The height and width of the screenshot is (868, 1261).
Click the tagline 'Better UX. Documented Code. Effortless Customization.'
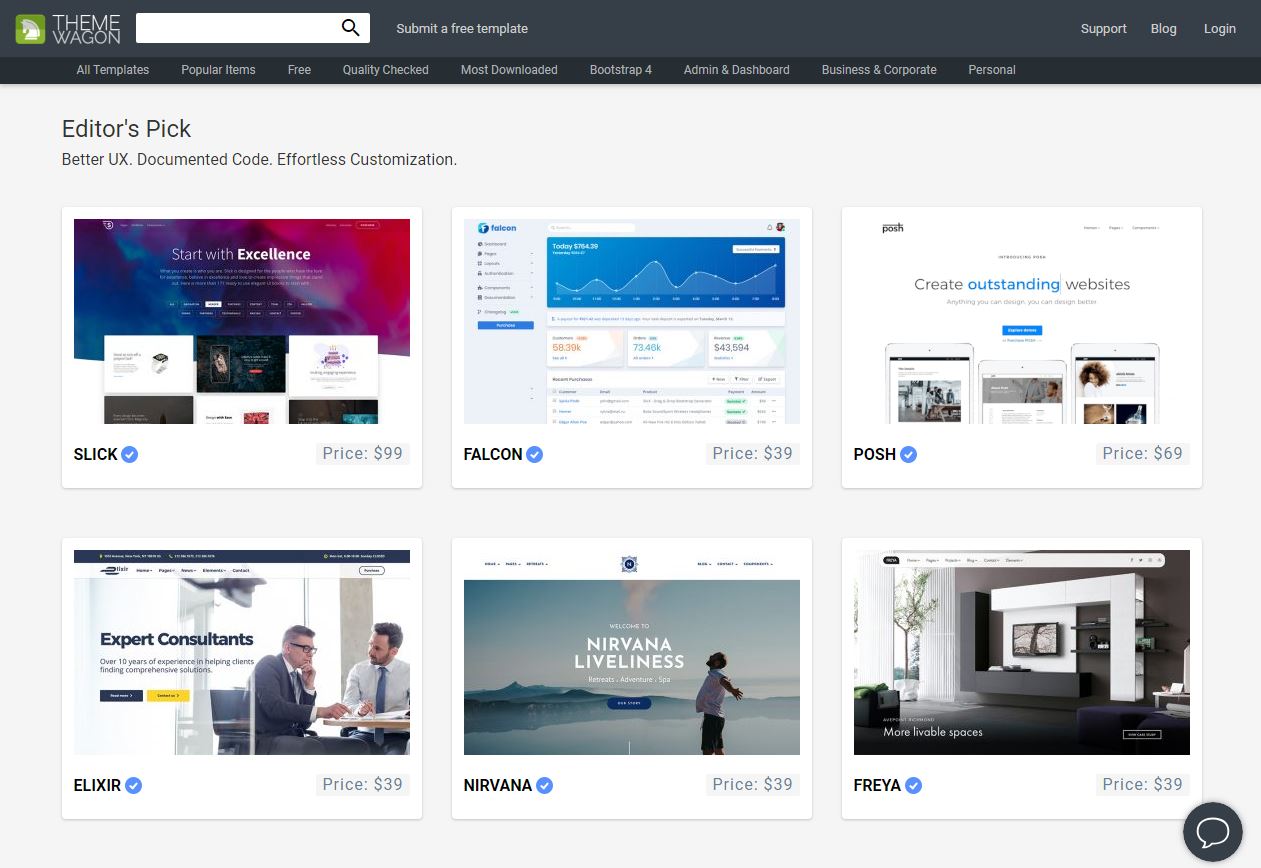(x=259, y=159)
